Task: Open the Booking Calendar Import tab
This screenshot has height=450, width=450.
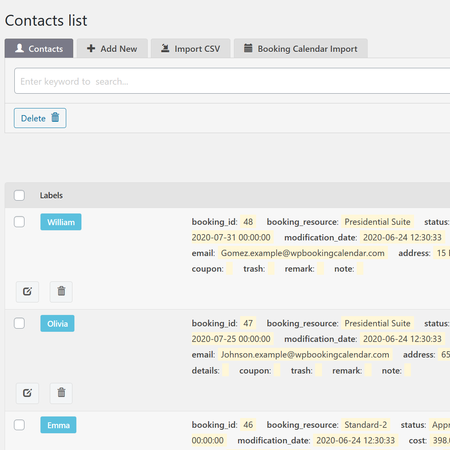Action: (x=301, y=48)
